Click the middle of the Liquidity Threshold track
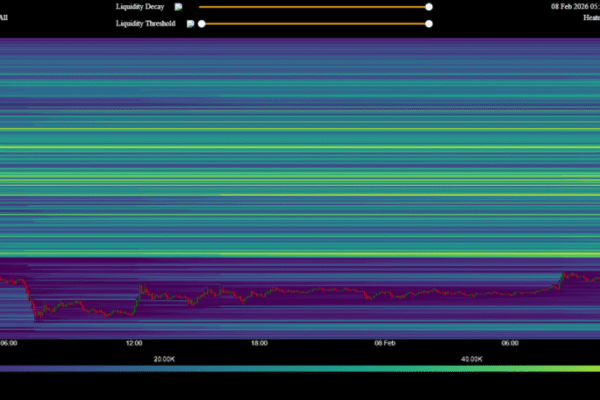The height and width of the screenshot is (400, 600). click(315, 23)
